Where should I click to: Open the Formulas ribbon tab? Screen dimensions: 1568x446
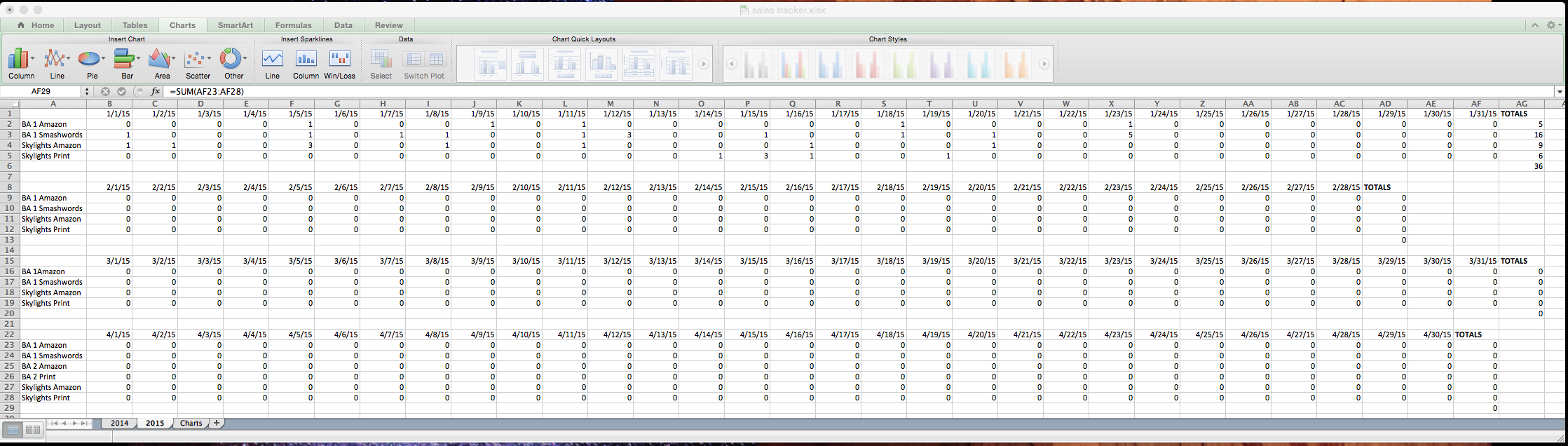293,25
